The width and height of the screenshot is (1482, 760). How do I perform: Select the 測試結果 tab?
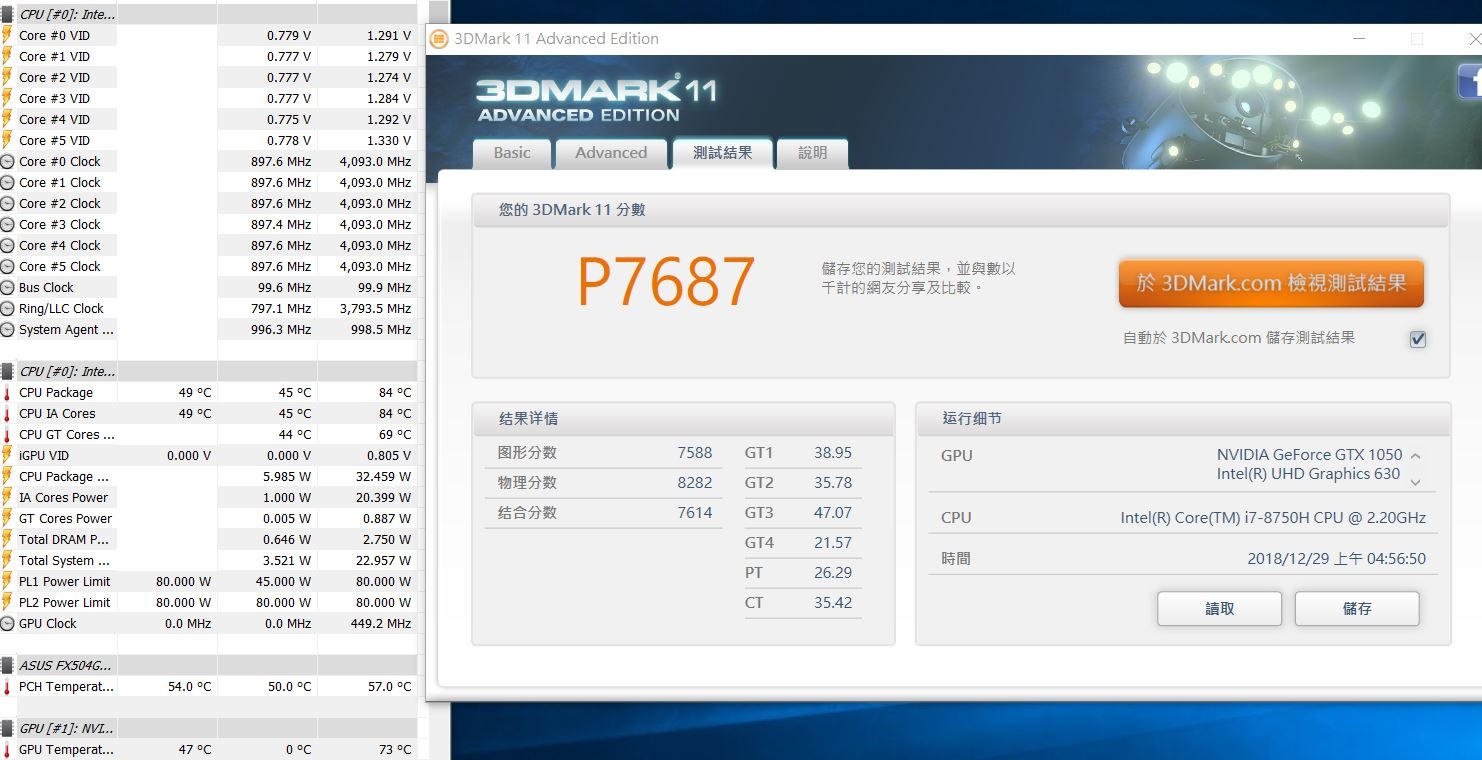(x=722, y=153)
